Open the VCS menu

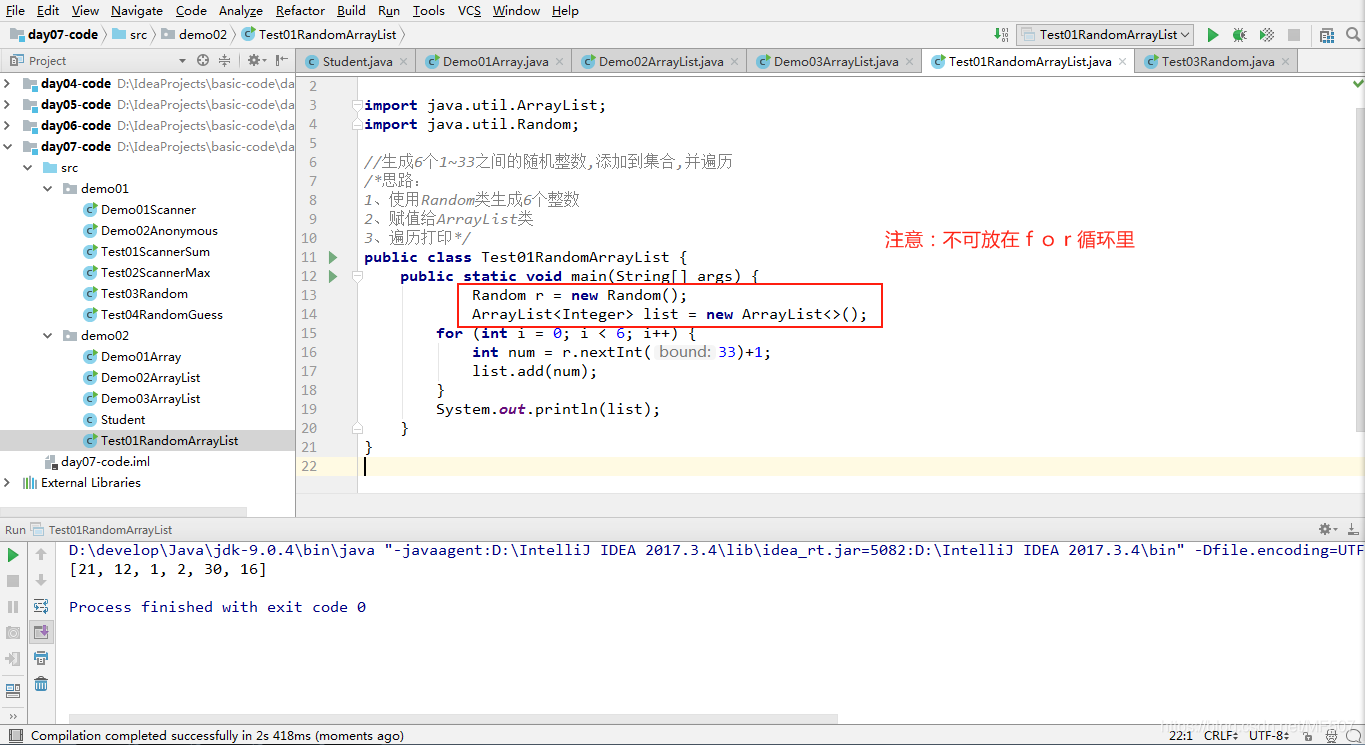pyautogui.click(x=469, y=10)
